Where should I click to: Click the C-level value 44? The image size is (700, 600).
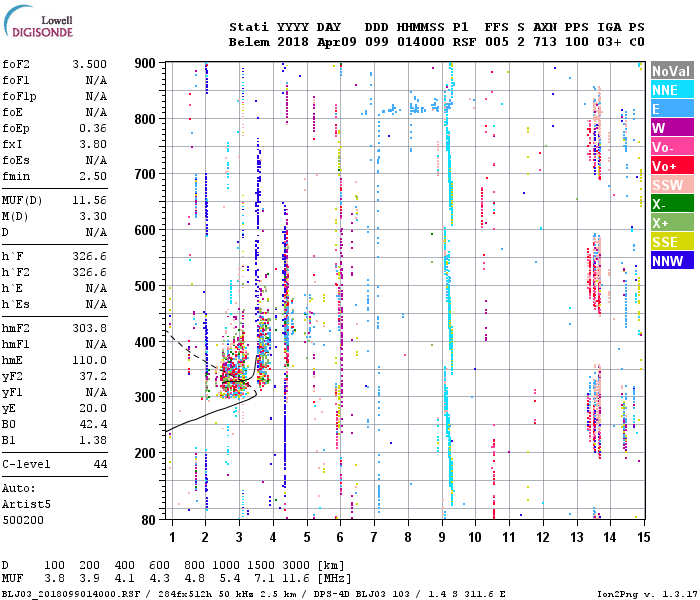(100, 464)
